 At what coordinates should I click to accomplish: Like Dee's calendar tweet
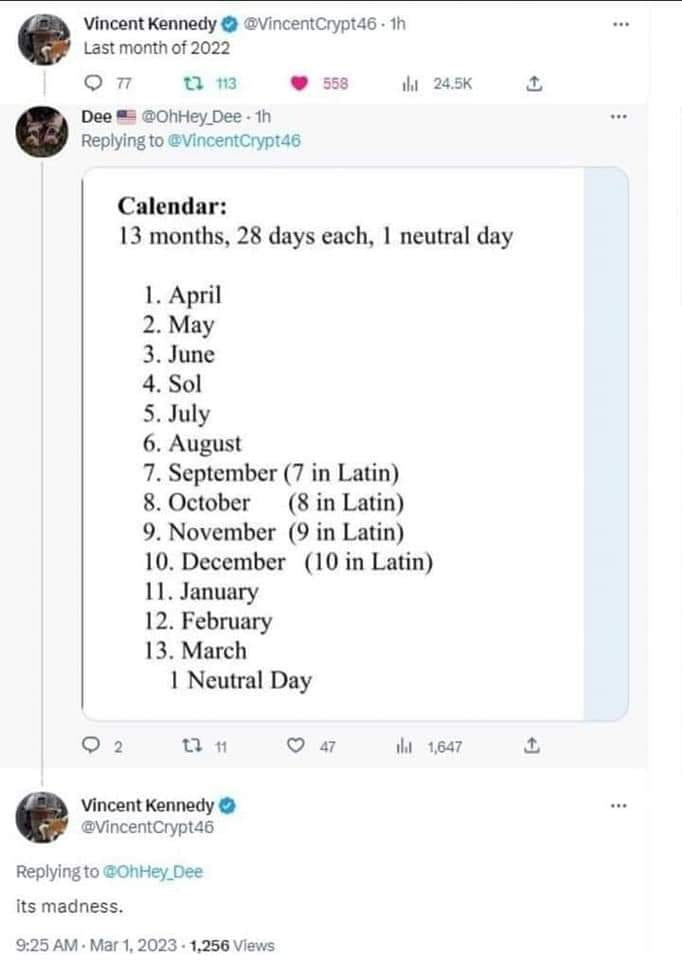pyautogui.click(x=295, y=746)
